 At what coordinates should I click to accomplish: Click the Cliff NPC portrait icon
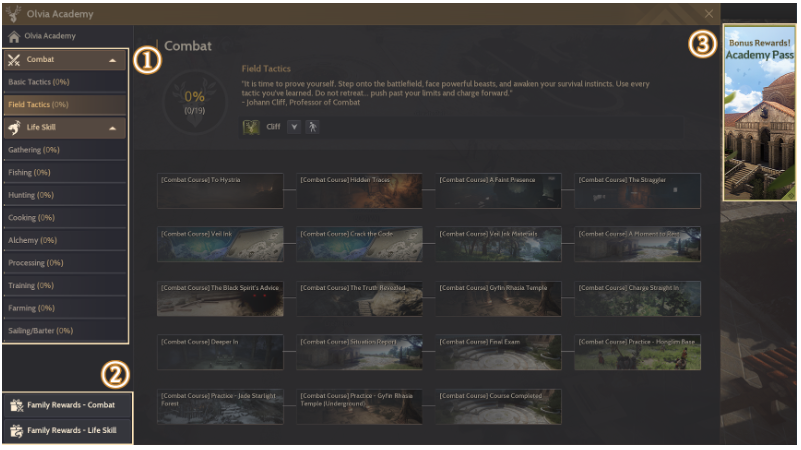[251, 127]
